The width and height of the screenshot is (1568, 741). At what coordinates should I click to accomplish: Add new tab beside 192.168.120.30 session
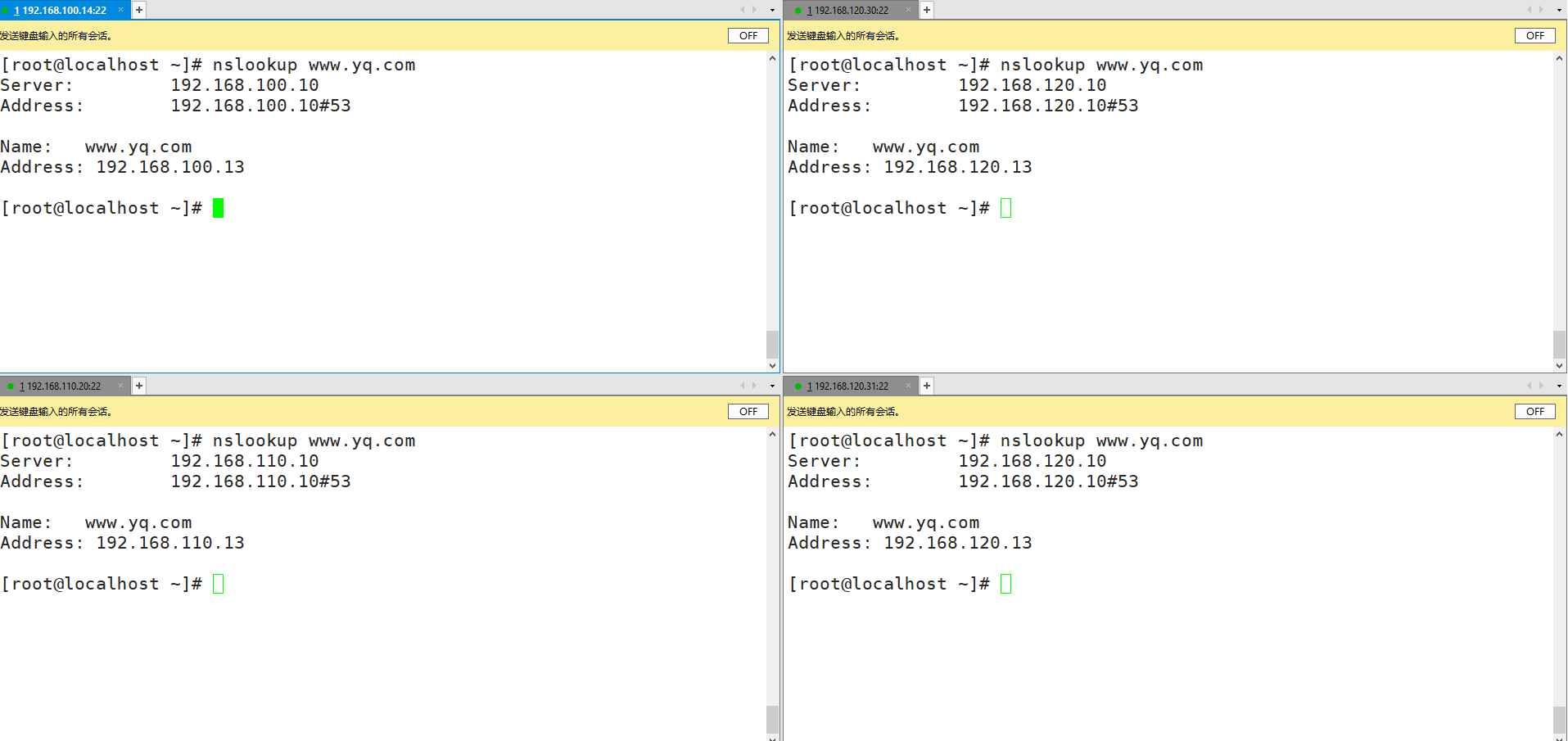(927, 10)
